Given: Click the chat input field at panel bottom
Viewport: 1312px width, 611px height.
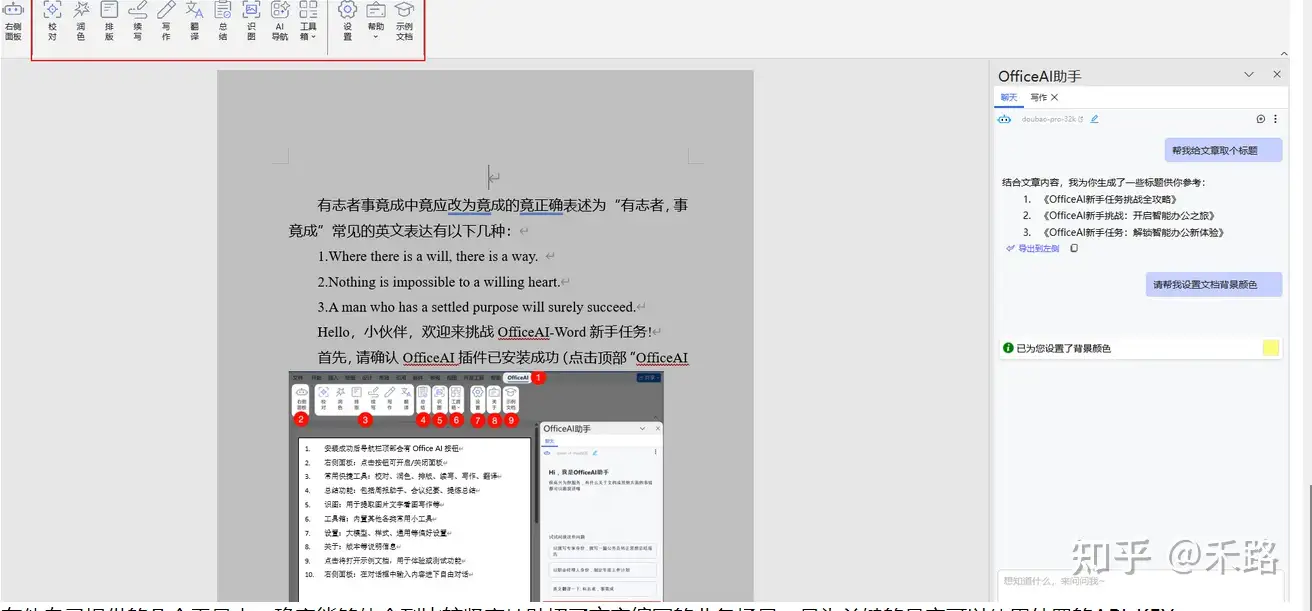Looking at the screenshot, I should [x=1140, y=586].
